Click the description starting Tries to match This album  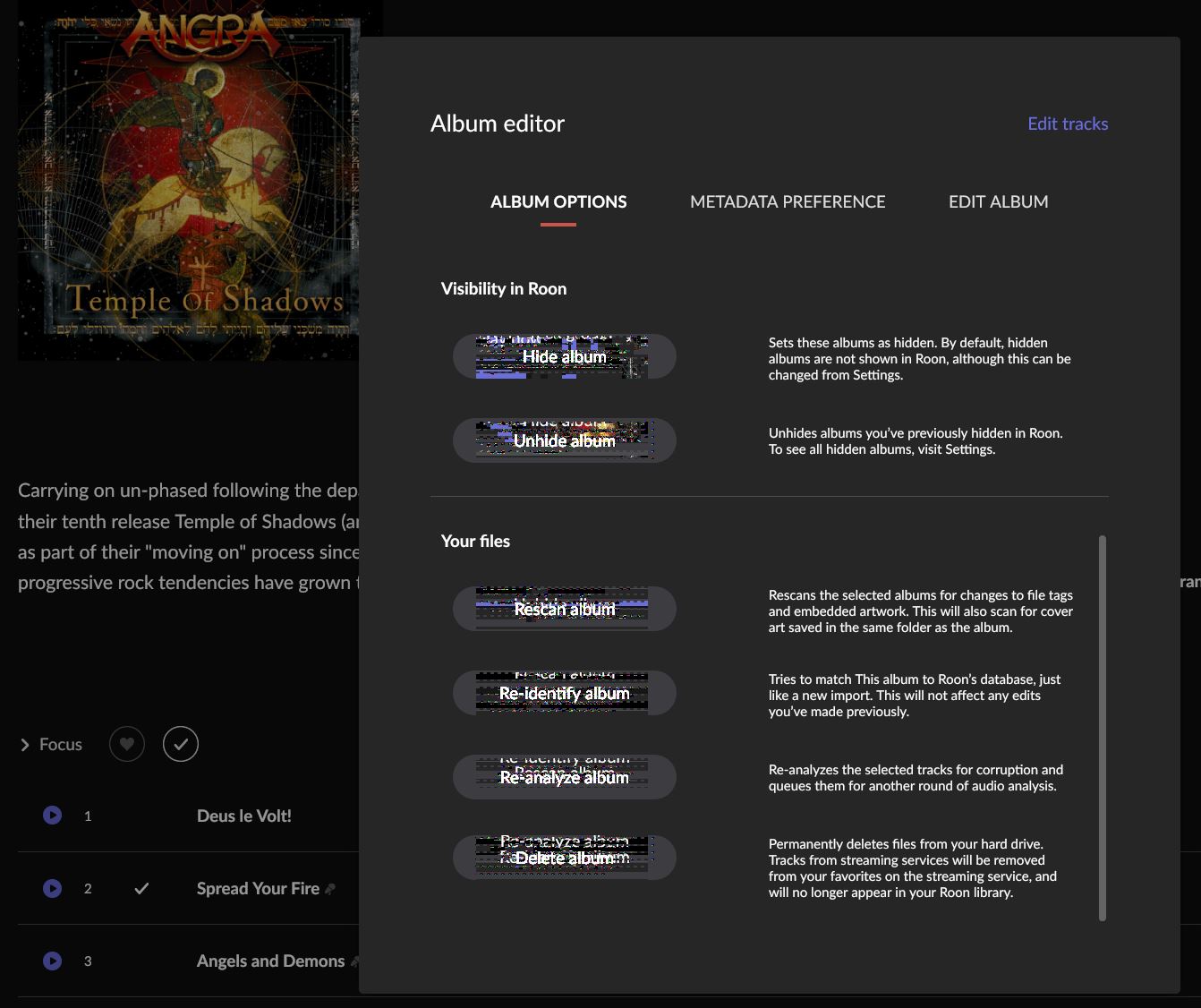pyautogui.click(x=915, y=696)
